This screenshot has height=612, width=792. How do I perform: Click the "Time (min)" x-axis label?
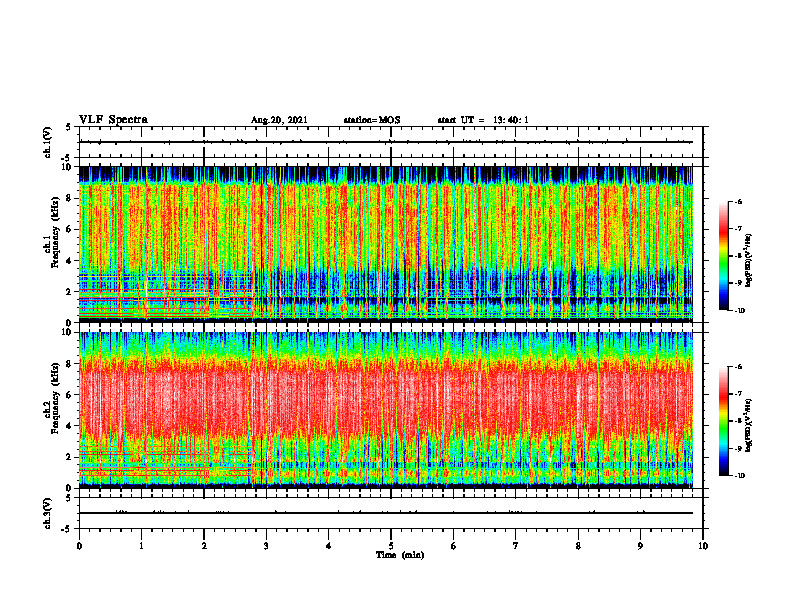(400, 555)
